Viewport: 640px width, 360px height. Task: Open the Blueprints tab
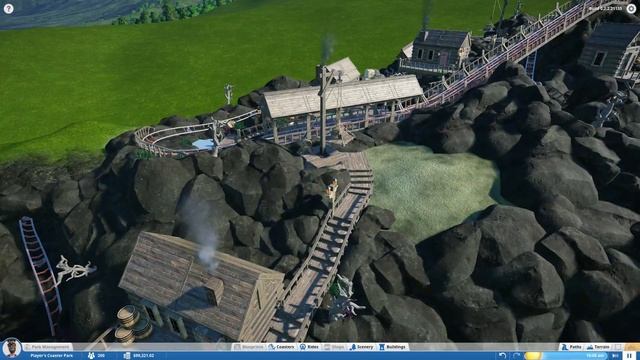(x=248, y=347)
